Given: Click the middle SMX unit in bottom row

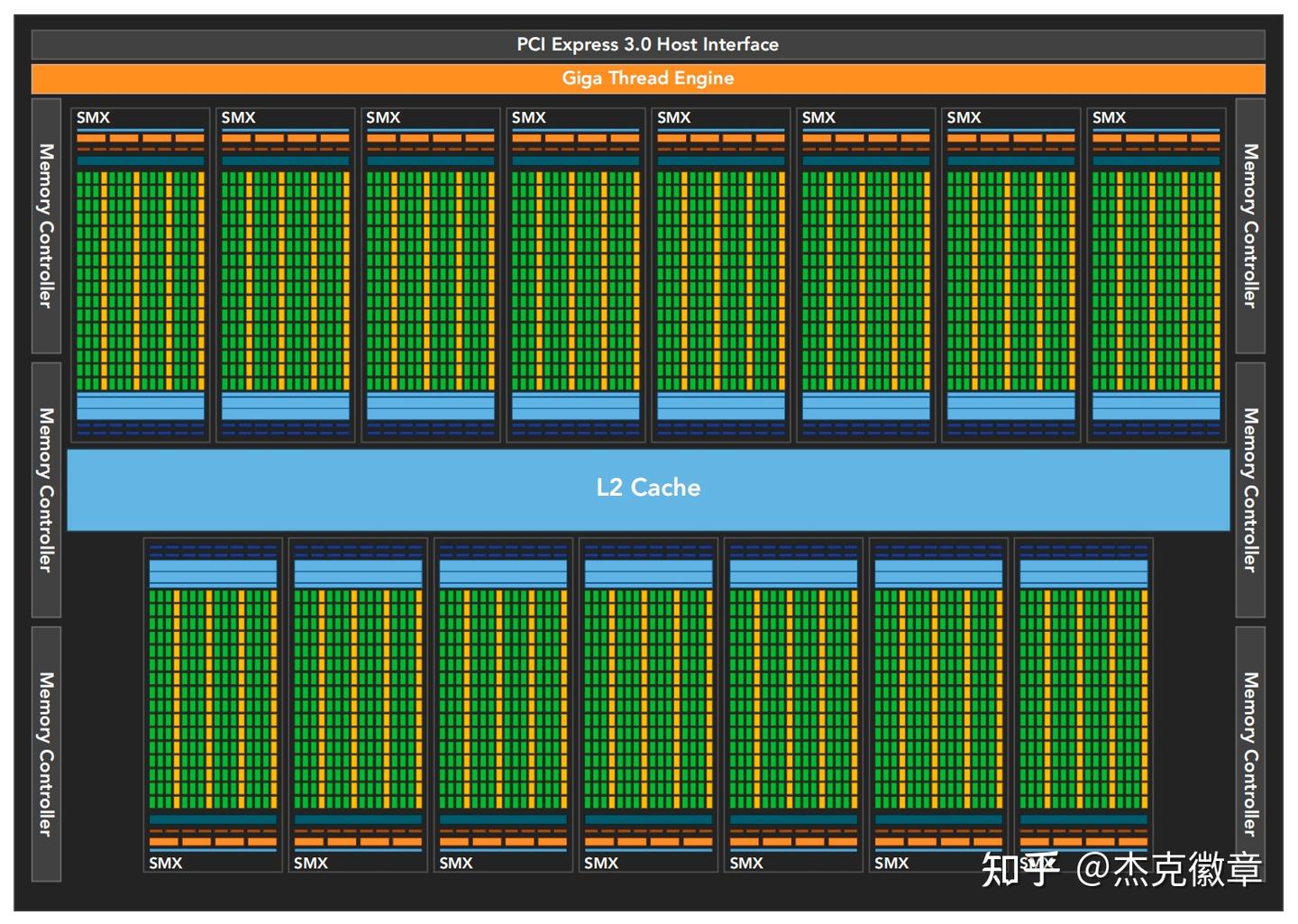Looking at the screenshot, I should pos(649,705).
